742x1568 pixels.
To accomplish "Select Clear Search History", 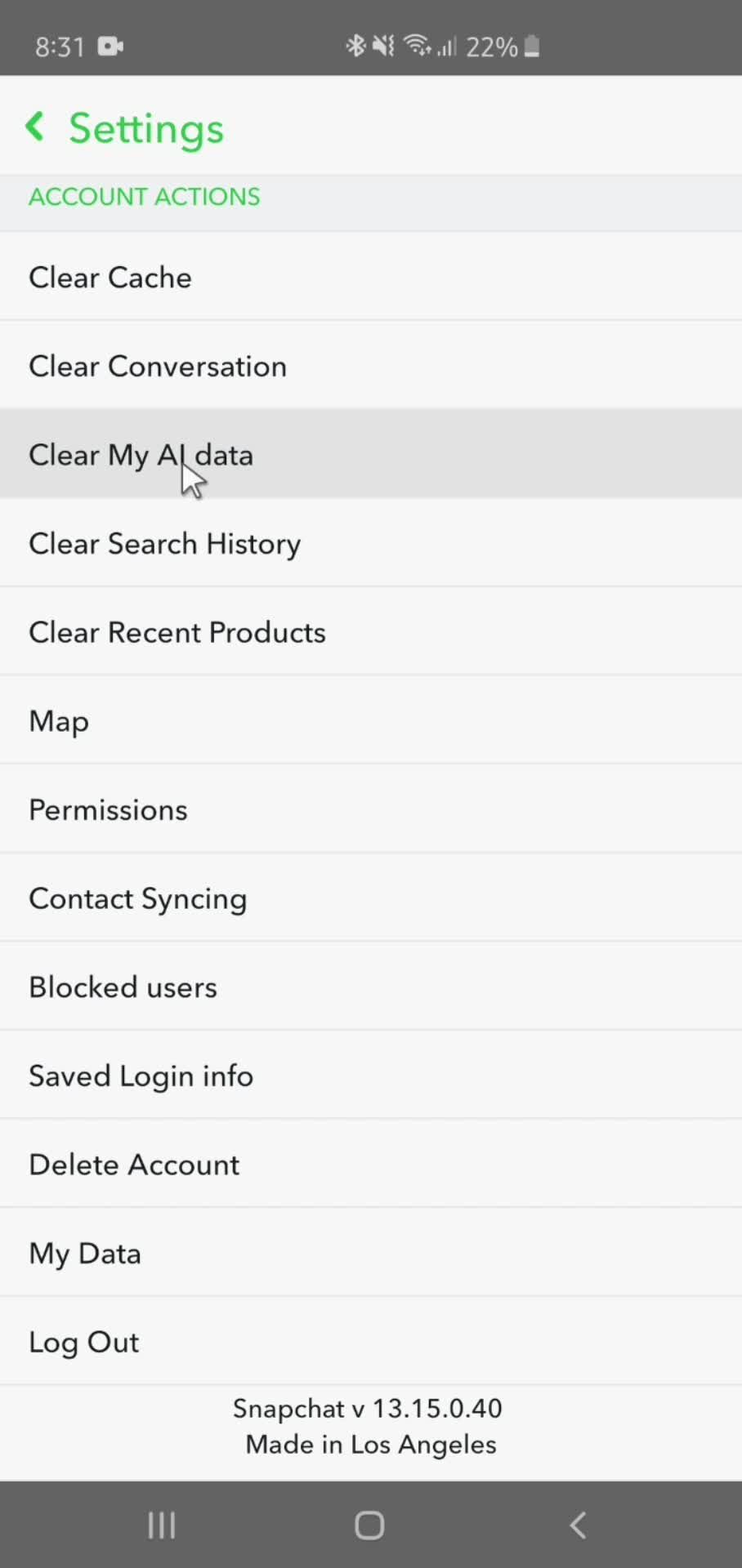I will point(164,543).
